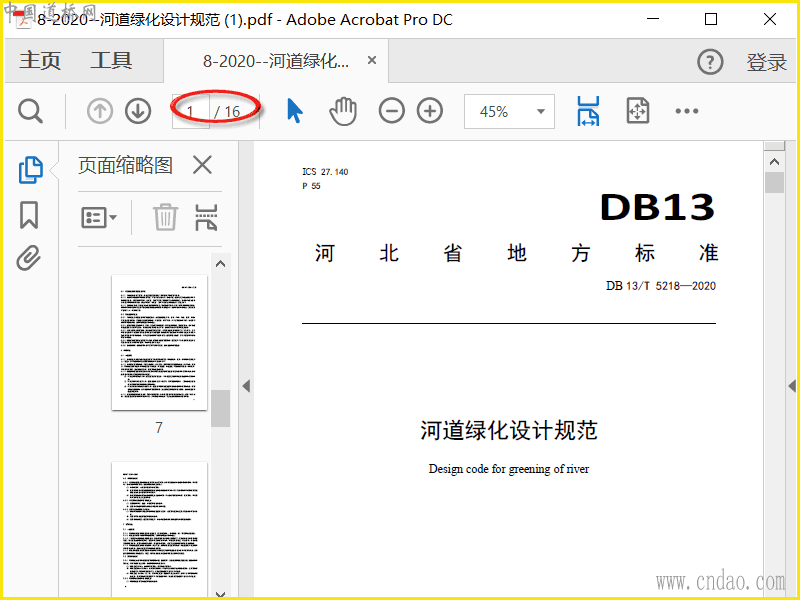Image resolution: width=800 pixels, height=600 pixels.
Task: Open the Find text search tool
Action: click(x=30, y=111)
